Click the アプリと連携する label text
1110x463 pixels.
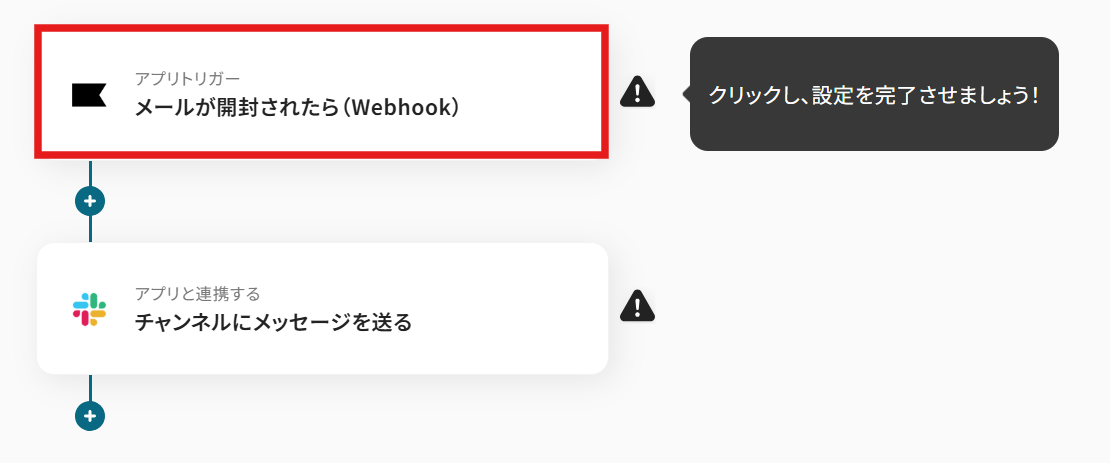pos(198,292)
